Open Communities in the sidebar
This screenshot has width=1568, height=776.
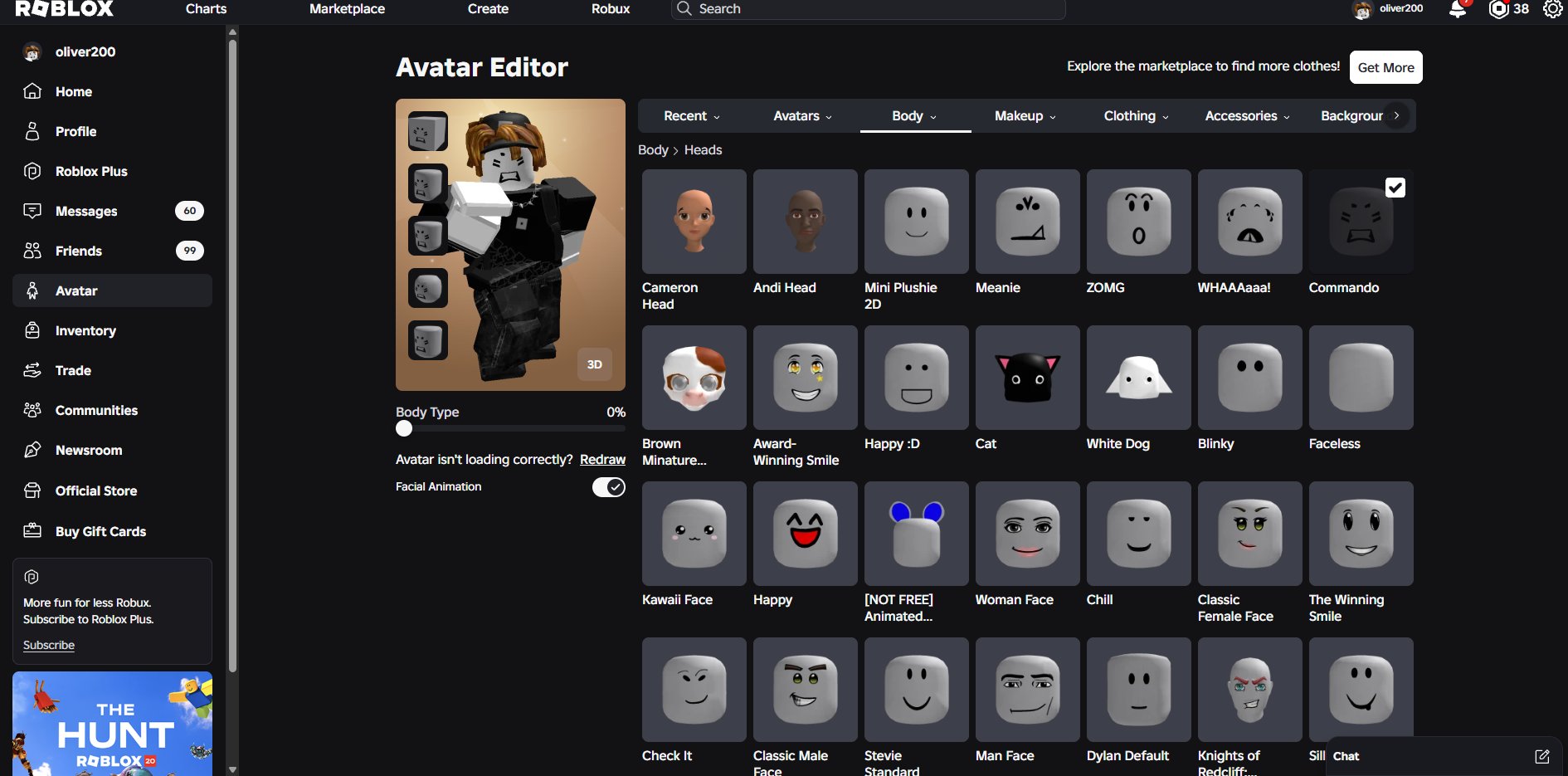pyautogui.click(x=112, y=410)
